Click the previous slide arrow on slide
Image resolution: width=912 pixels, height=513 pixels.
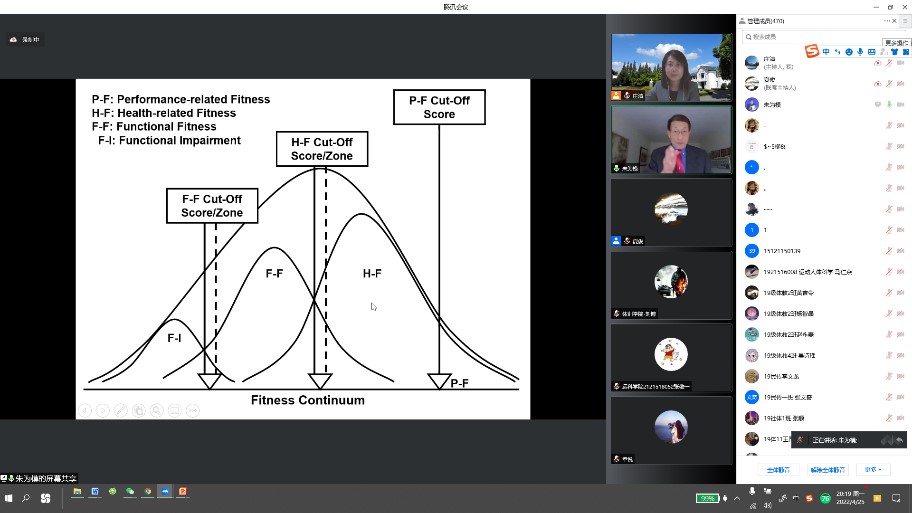(x=85, y=410)
